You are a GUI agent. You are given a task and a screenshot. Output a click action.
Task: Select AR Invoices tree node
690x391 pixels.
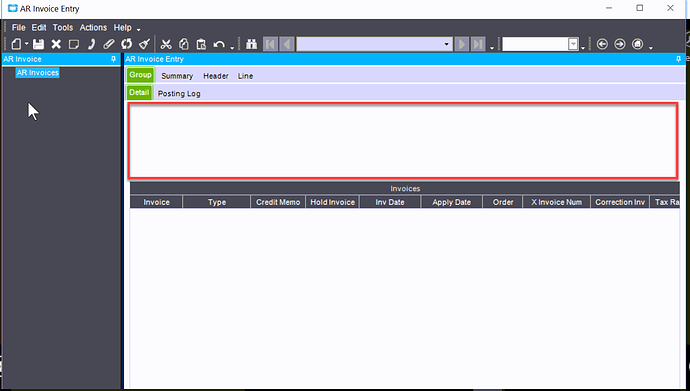[37, 73]
